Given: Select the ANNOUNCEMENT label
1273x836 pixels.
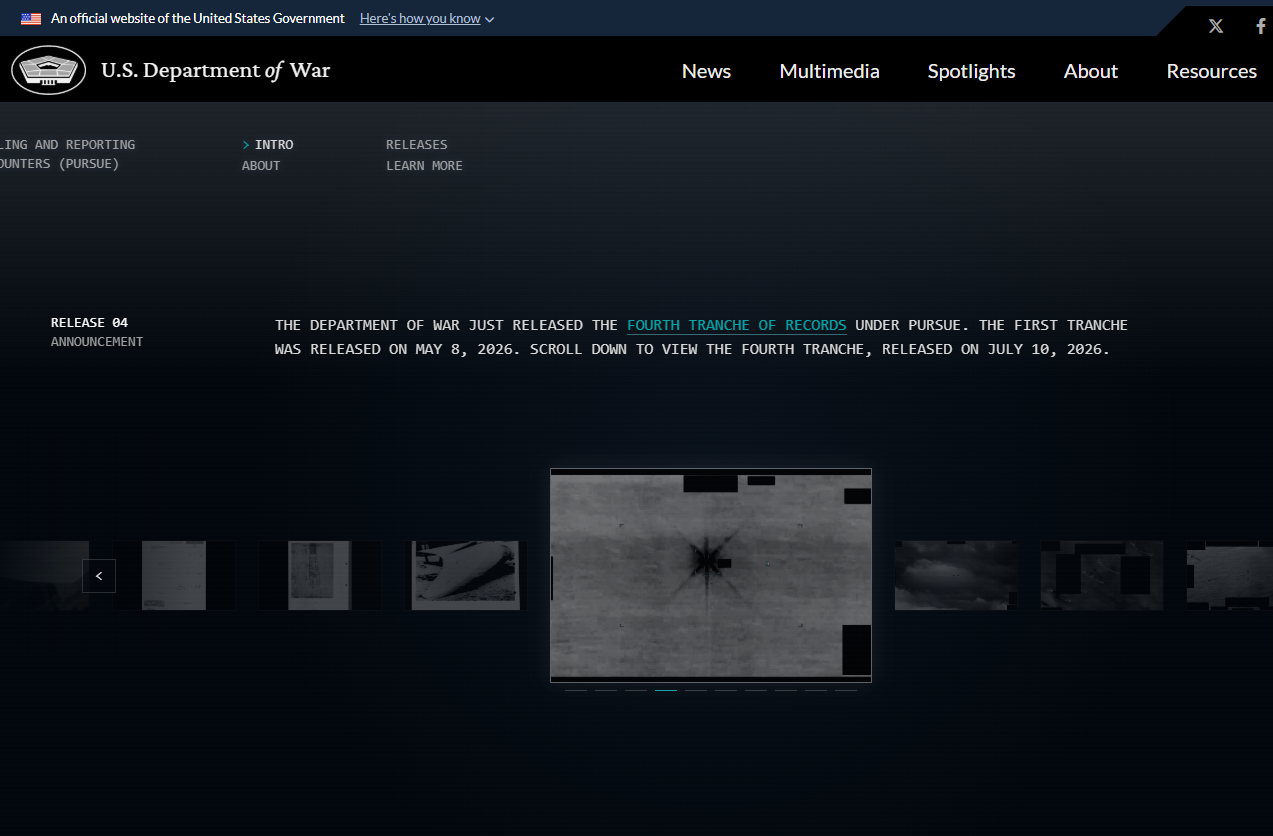Looking at the screenshot, I should (x=97, y=342).
